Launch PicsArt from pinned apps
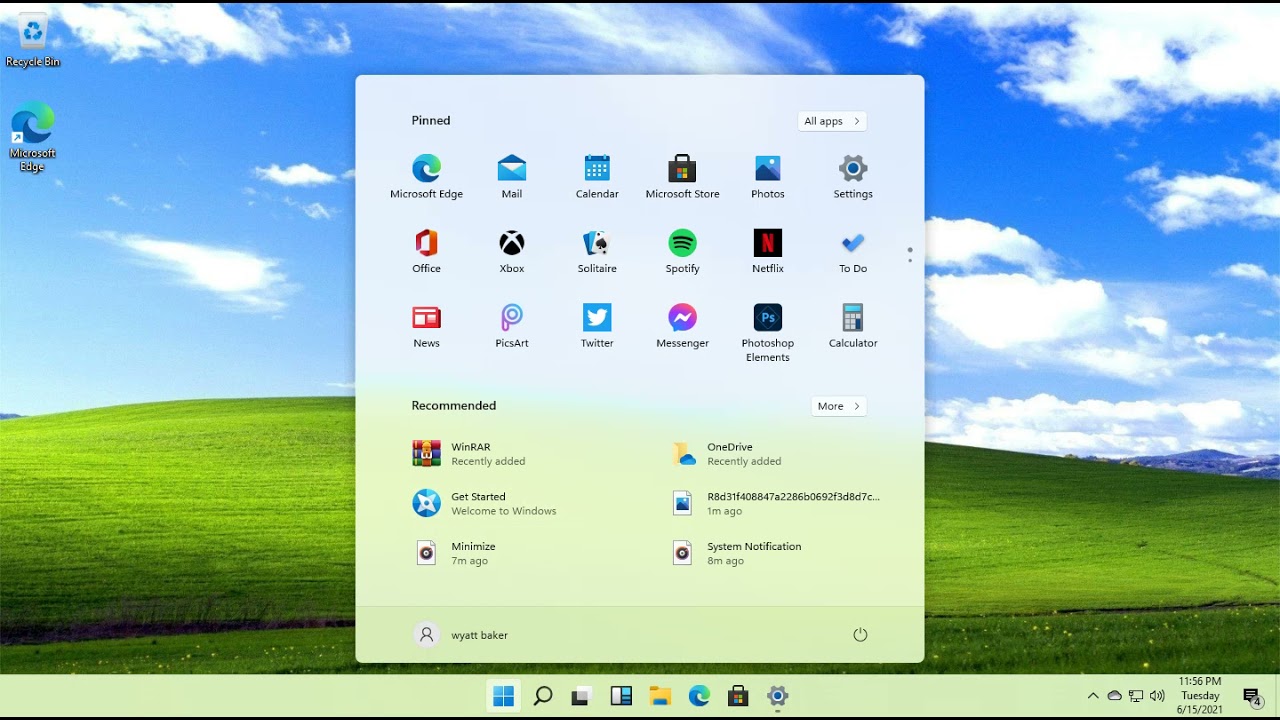 [512, 326]
